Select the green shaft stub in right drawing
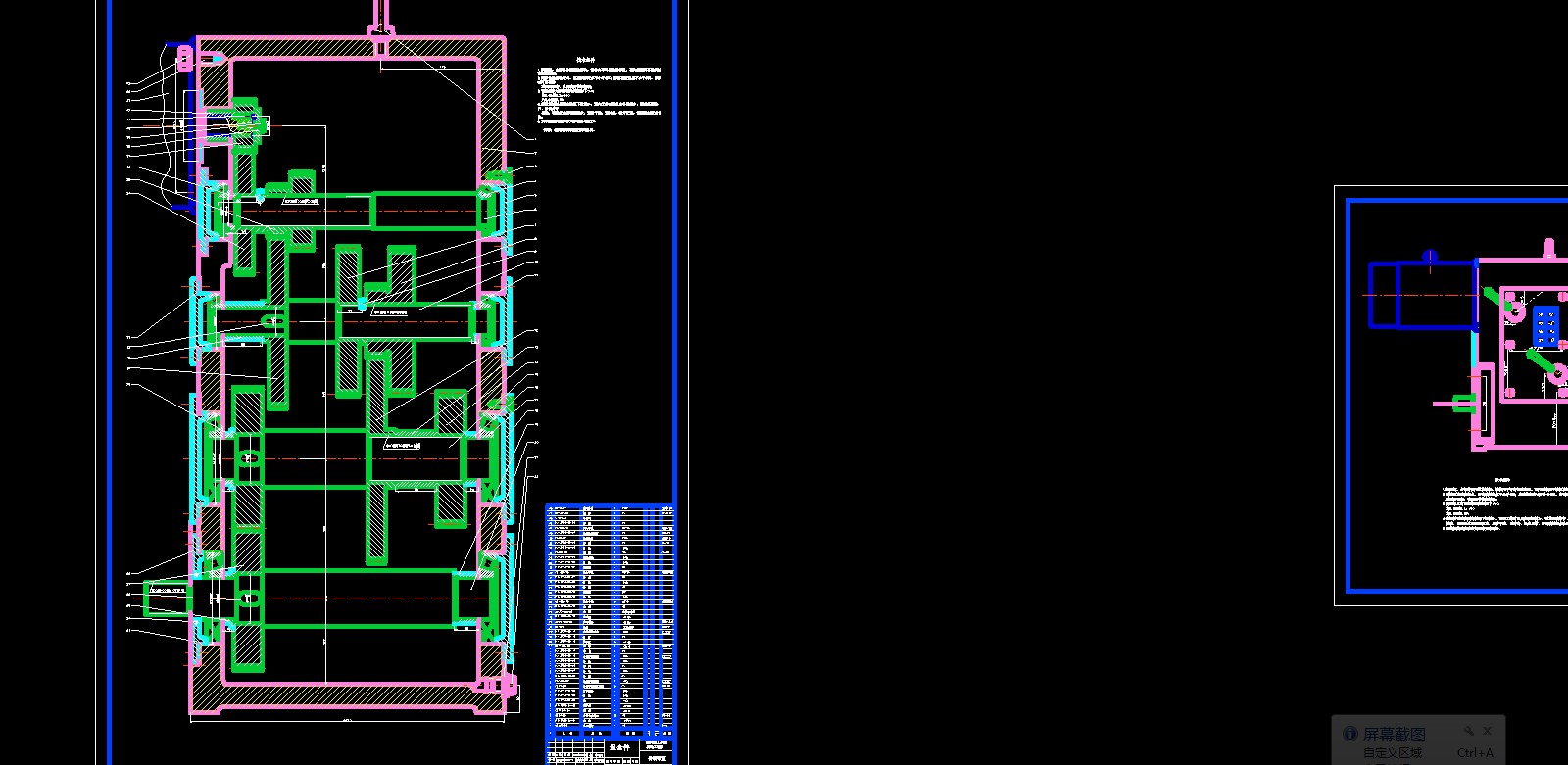The image size is (1568, 765). pos(1462,403)
